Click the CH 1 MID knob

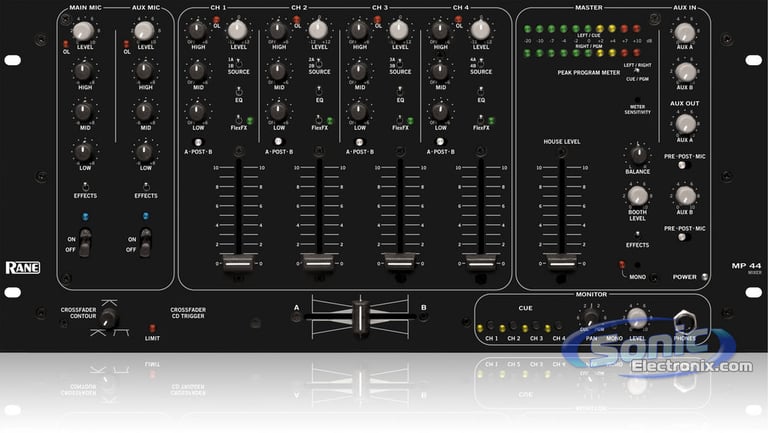click(197, 71)
